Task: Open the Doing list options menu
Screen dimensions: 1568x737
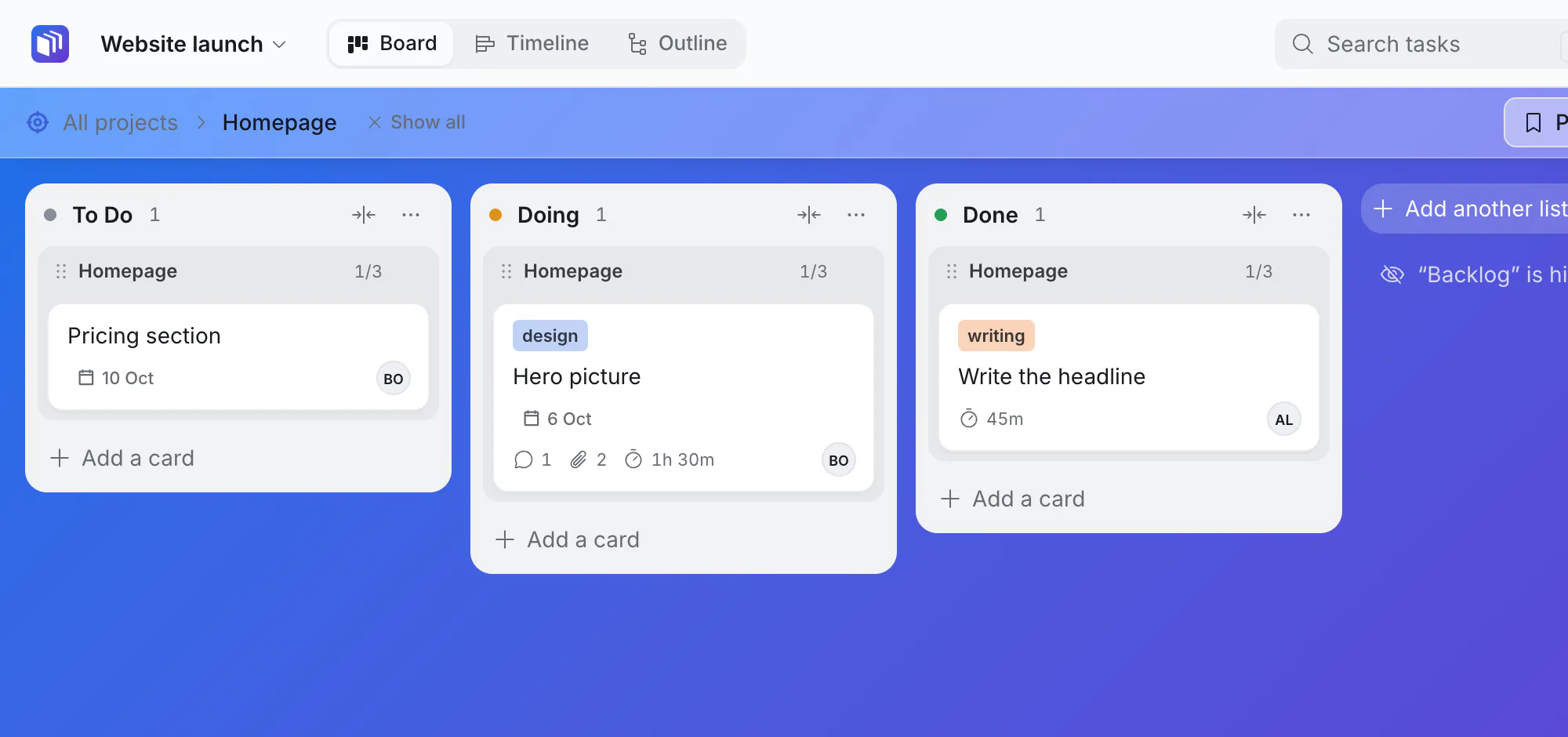Action: pyautogui.click(x=856, y=215)
